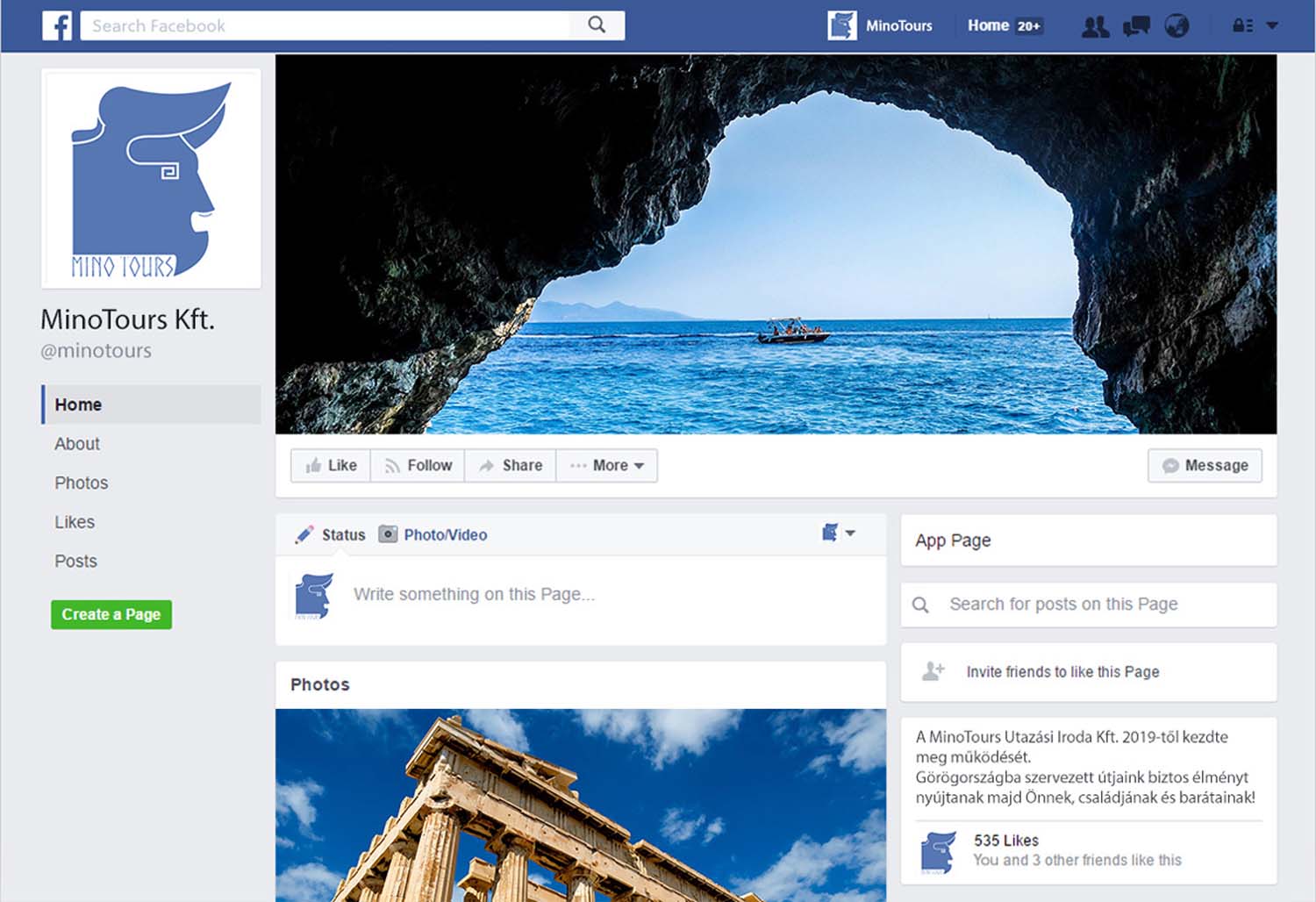
Task: Open the notifications globe icon
Action: (x=1177, y=26)
